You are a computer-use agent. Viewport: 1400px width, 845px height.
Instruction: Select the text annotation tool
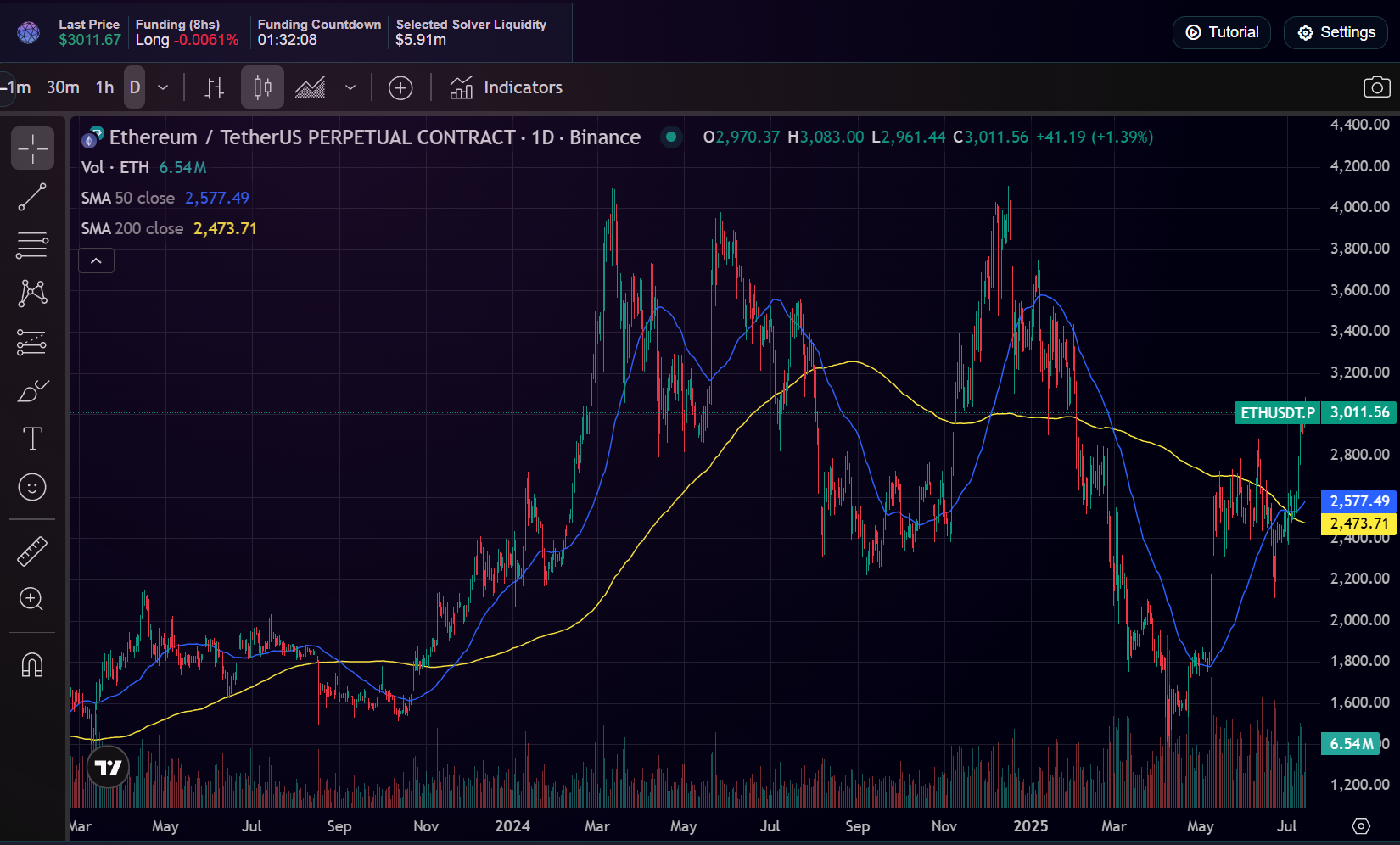click(32, 439)
